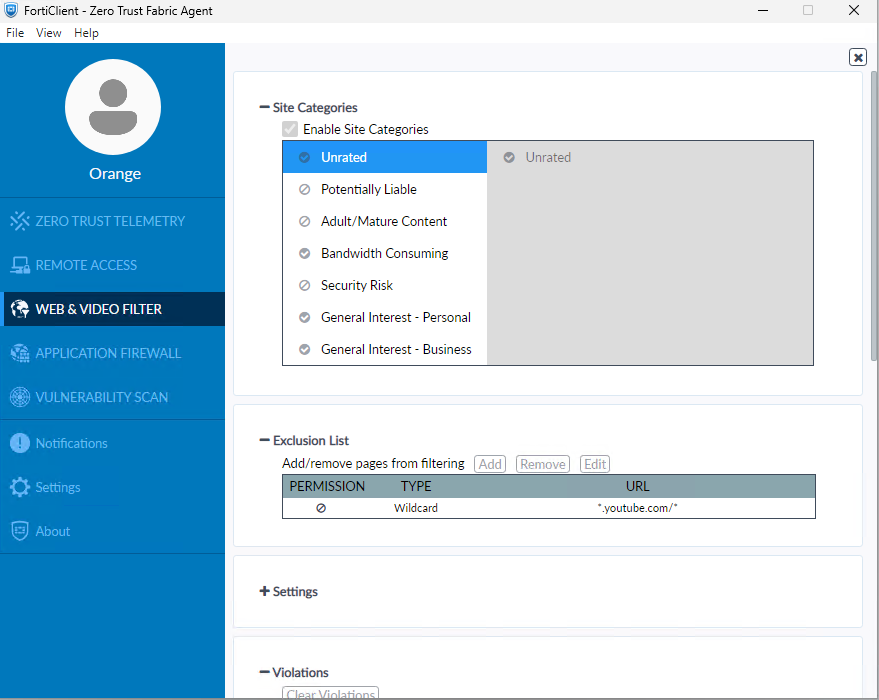Click the Remote Access laptop icon
879x700 pixels.
pyautogui.click(x=19, y=265)
